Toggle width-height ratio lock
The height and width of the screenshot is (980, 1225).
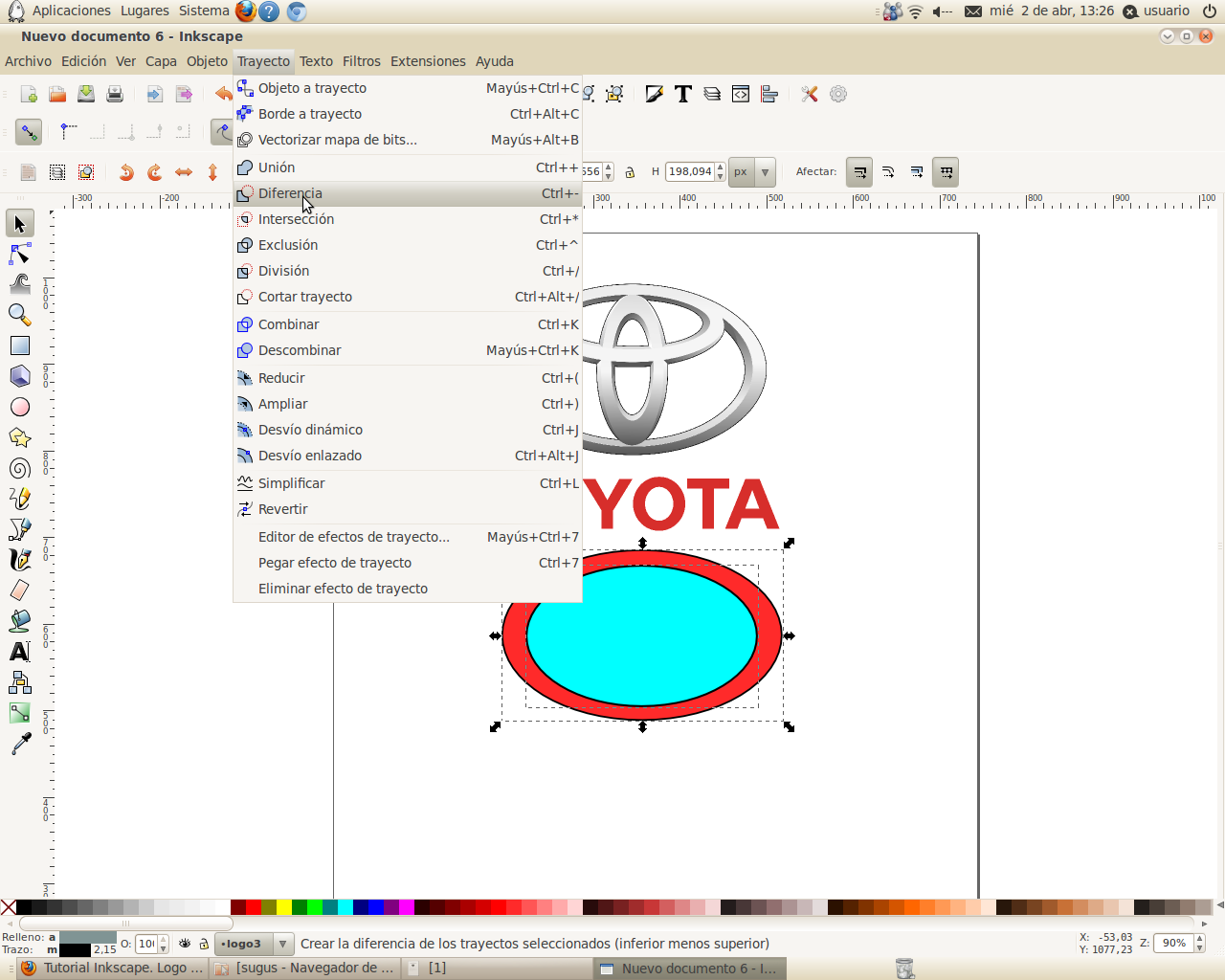pyautogui.click(x=630, y=172)
